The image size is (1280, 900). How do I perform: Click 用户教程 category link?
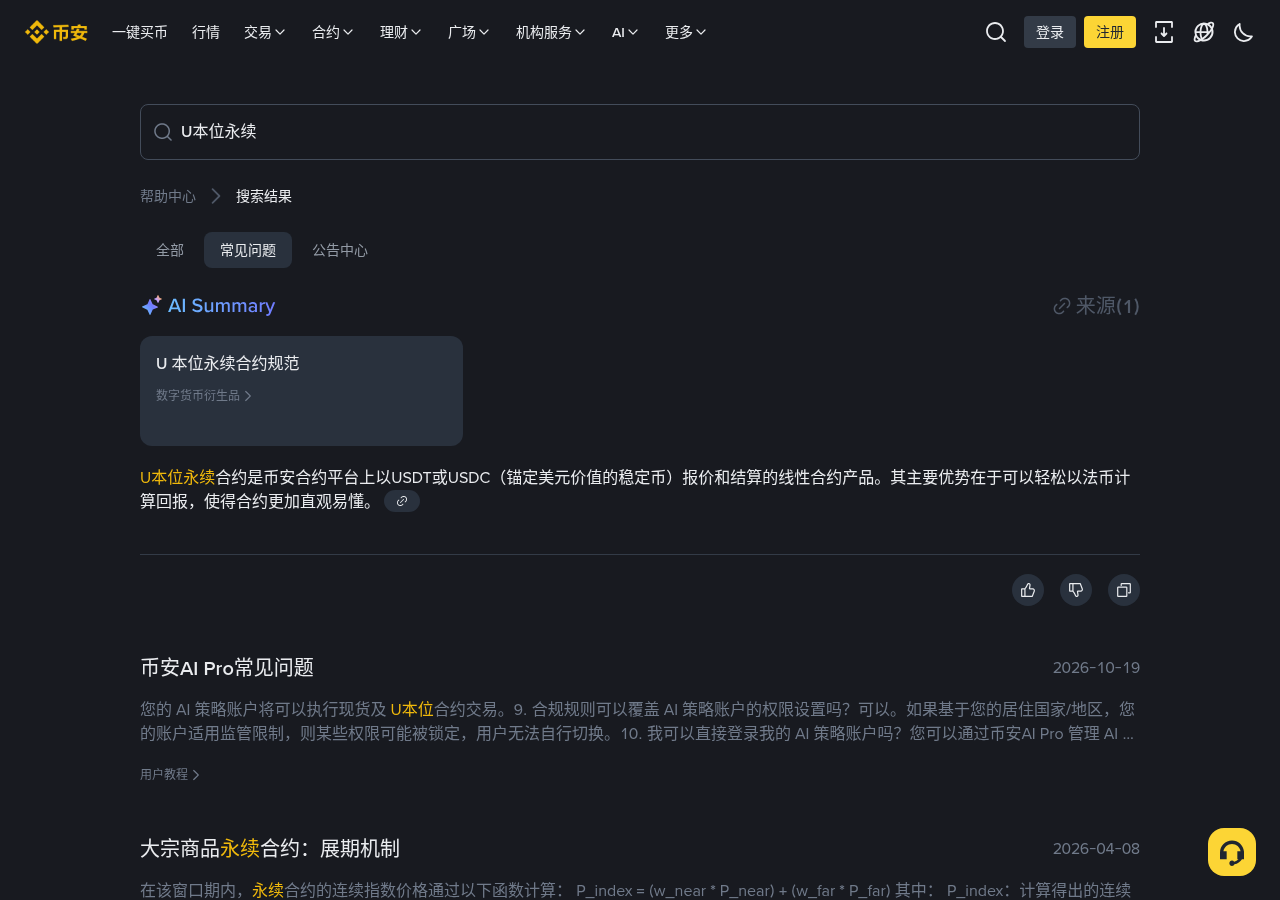point(170,774)
